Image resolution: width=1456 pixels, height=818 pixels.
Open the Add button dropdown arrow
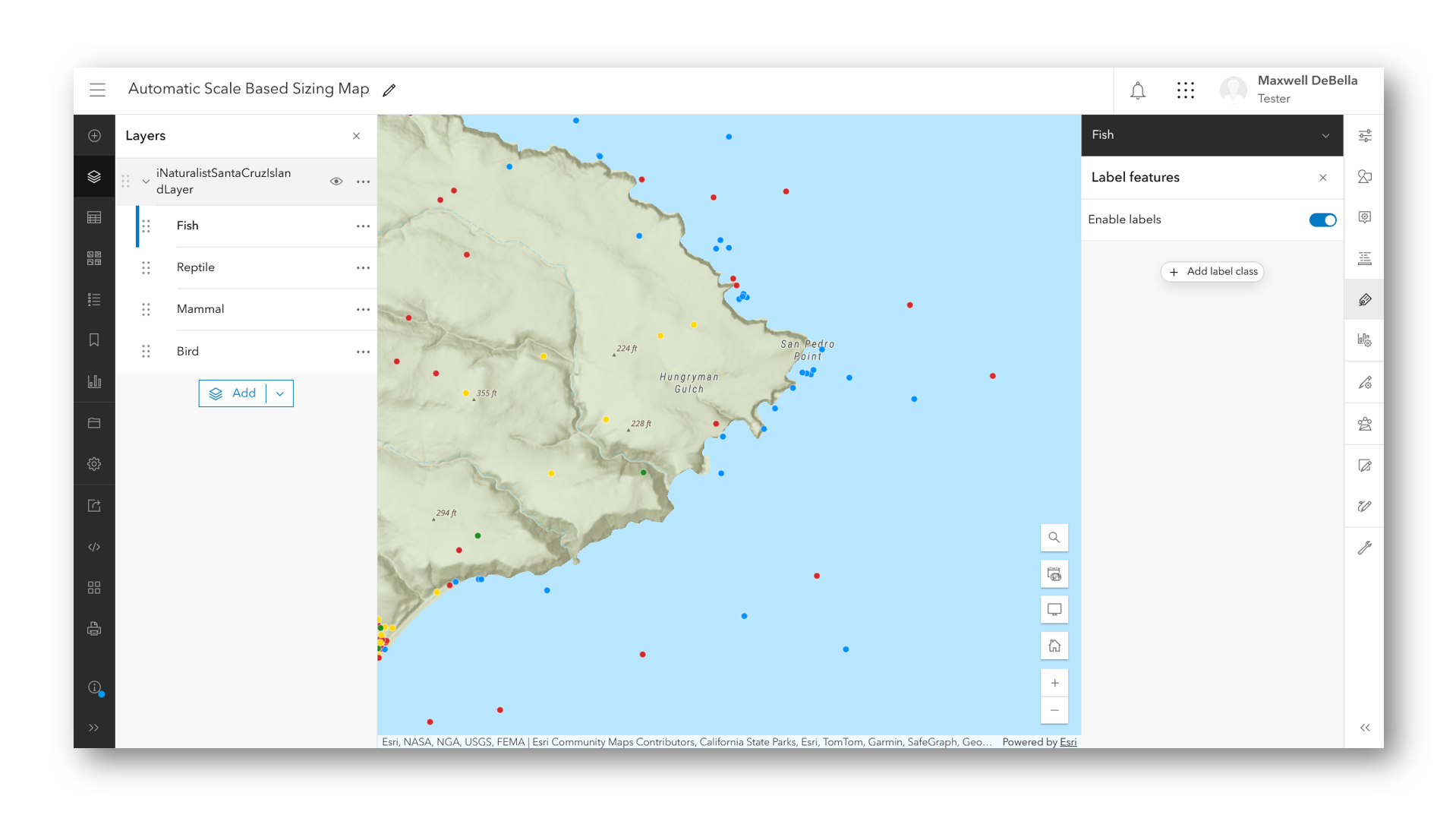coord(280,393)
